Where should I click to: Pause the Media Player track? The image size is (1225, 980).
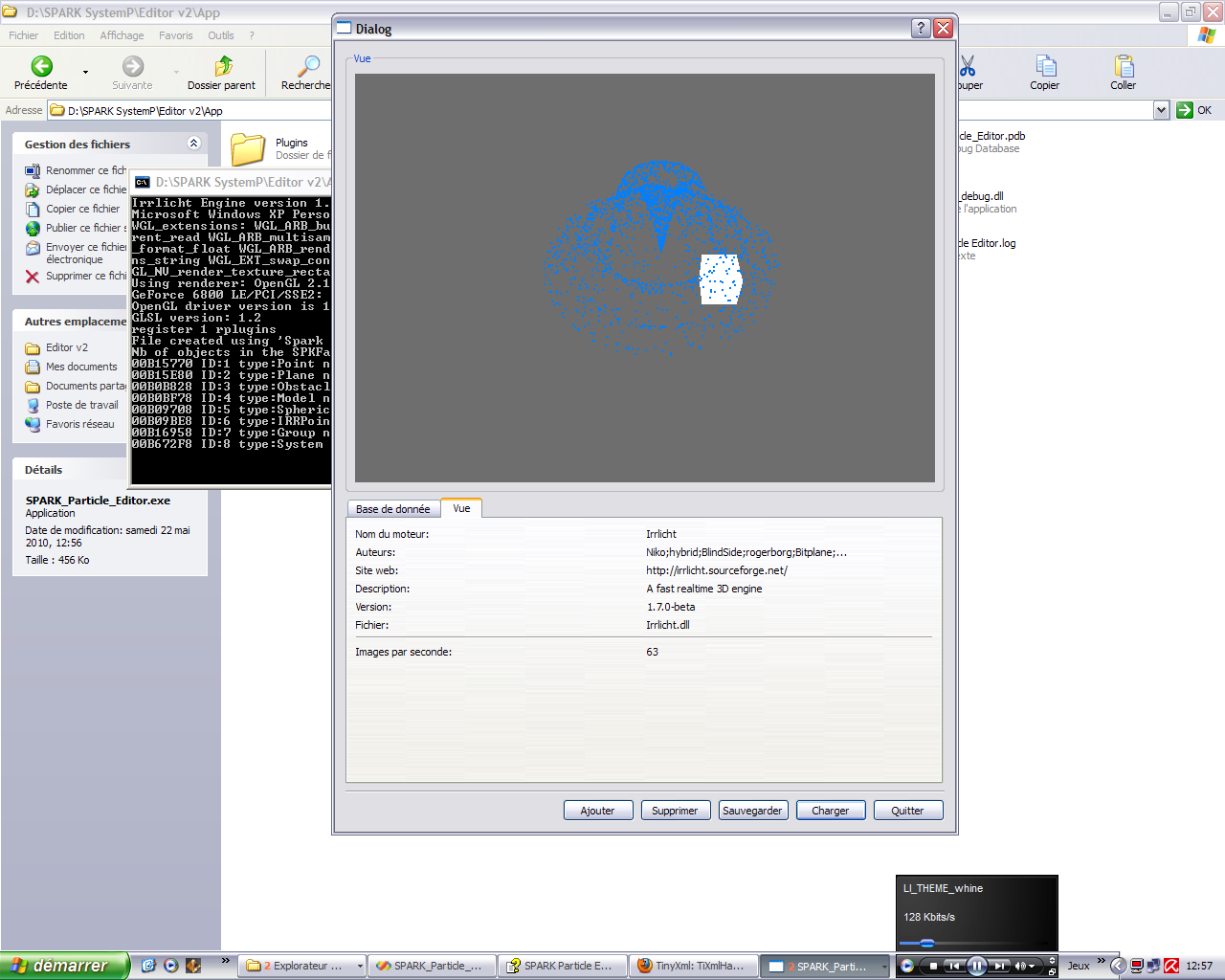click(x=976, y=966)
